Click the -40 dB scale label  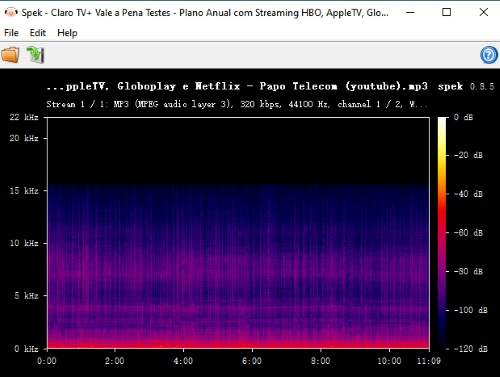point(468,194)
